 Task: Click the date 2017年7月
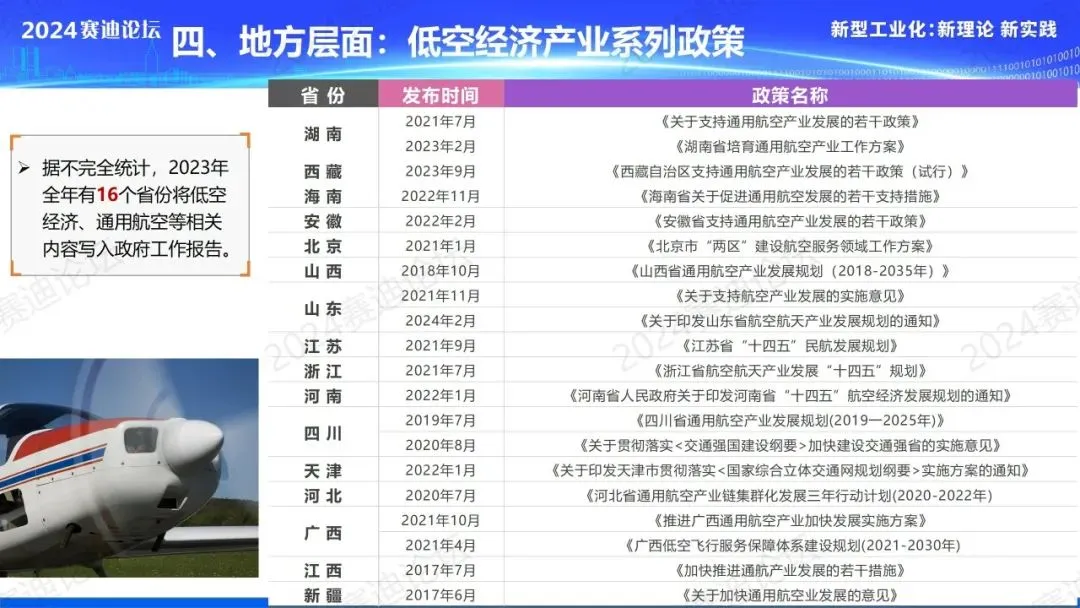pos(441,569)
